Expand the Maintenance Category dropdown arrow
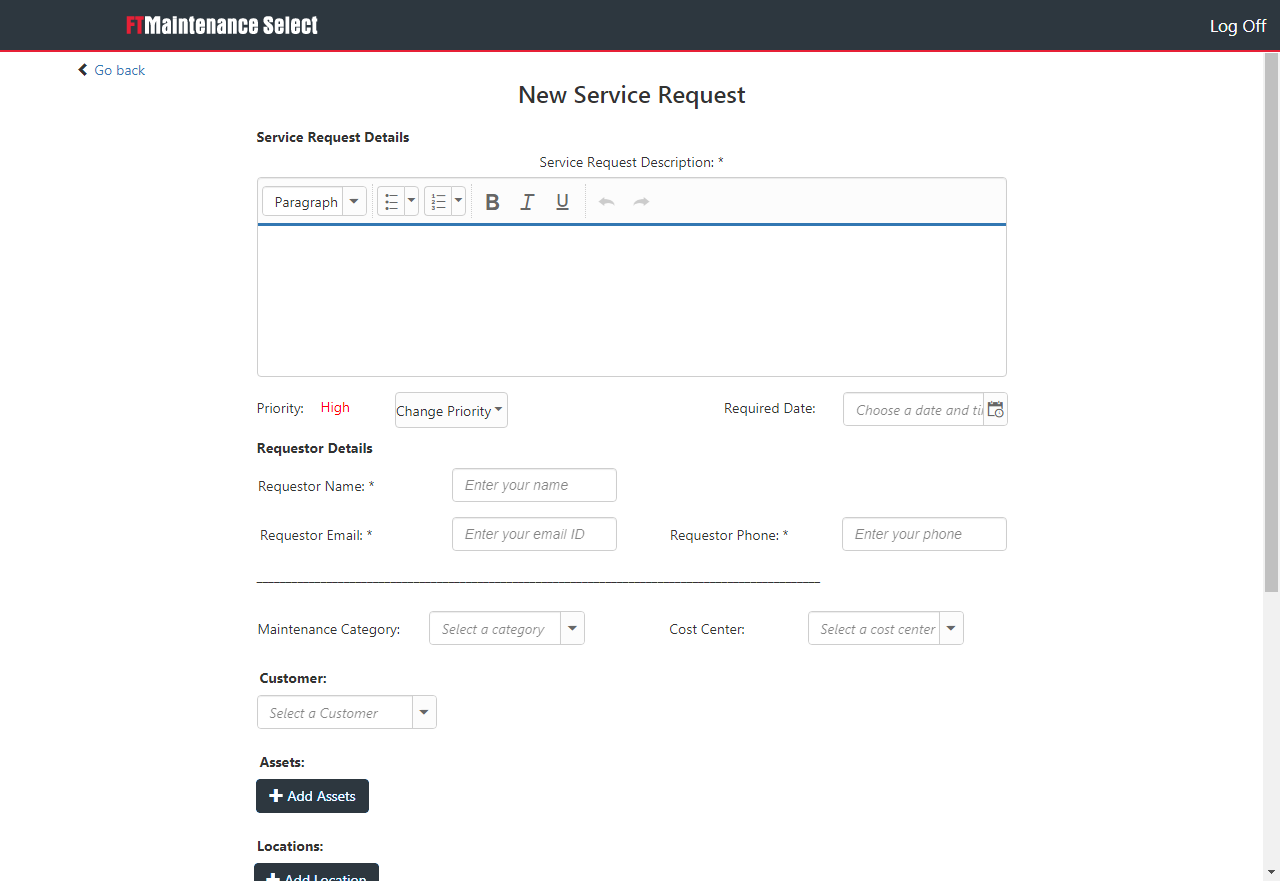1280x881 pixels. 572,629
